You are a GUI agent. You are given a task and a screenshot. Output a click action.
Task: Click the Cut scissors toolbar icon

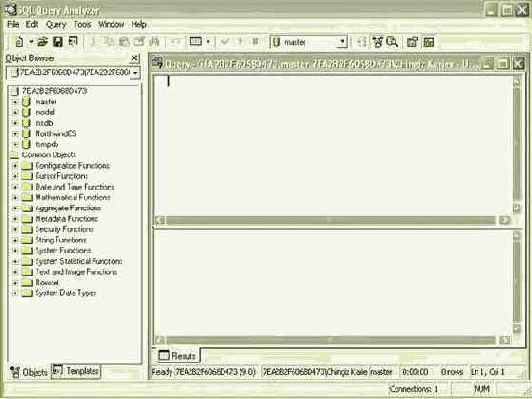coord(94,42)
